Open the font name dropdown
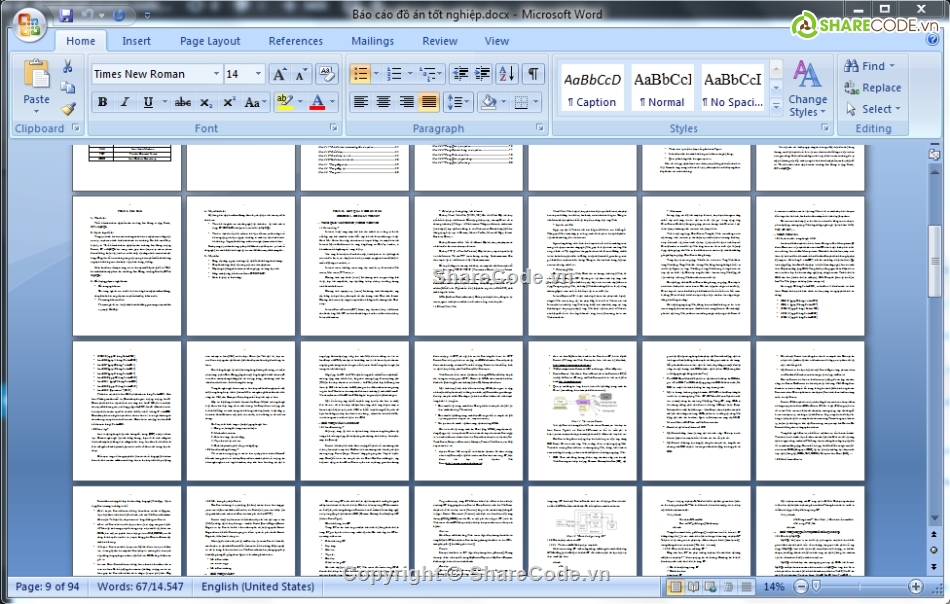950x604 pixels. tap(216, 74)
